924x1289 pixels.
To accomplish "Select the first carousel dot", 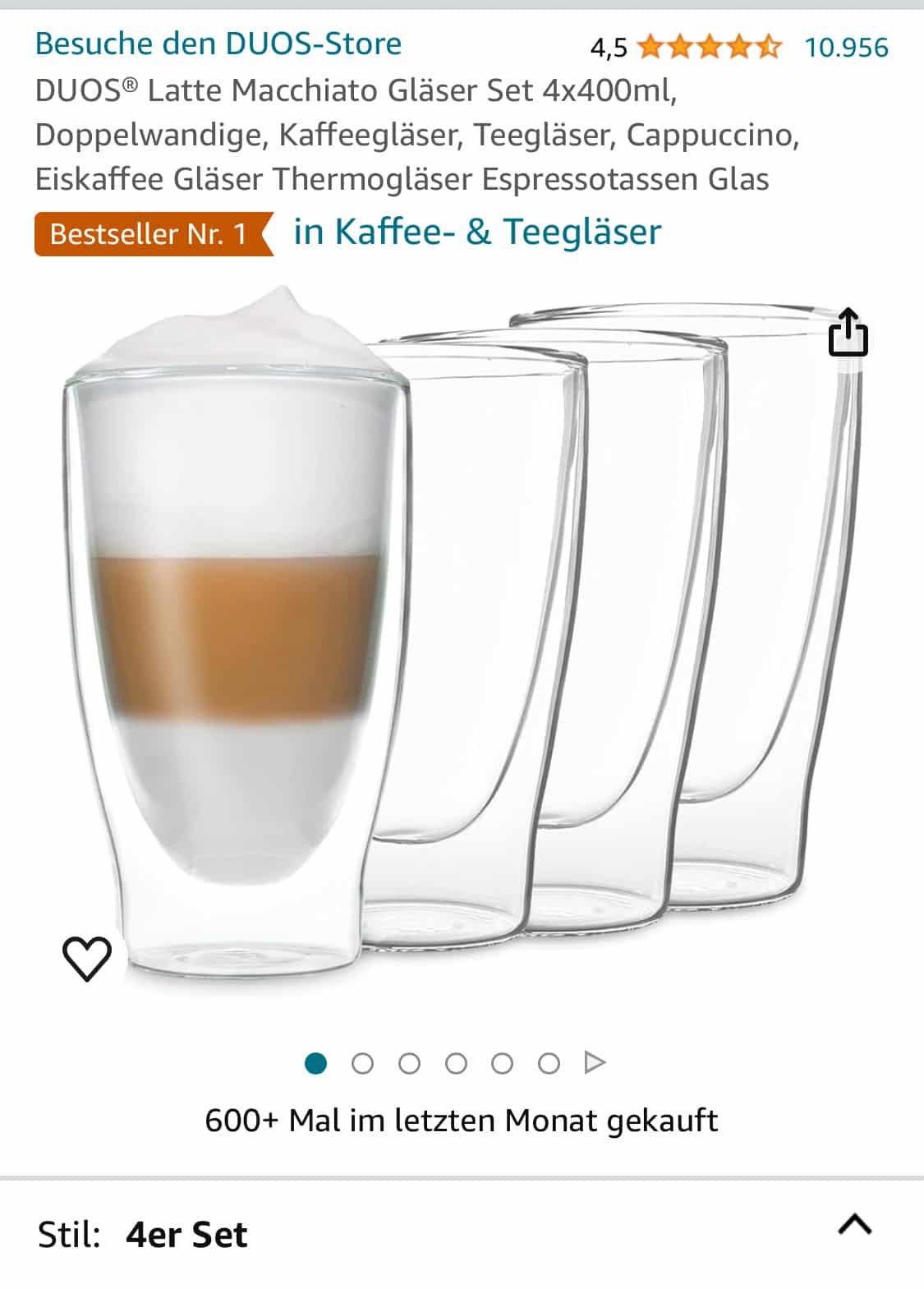I will point(316,1063).
